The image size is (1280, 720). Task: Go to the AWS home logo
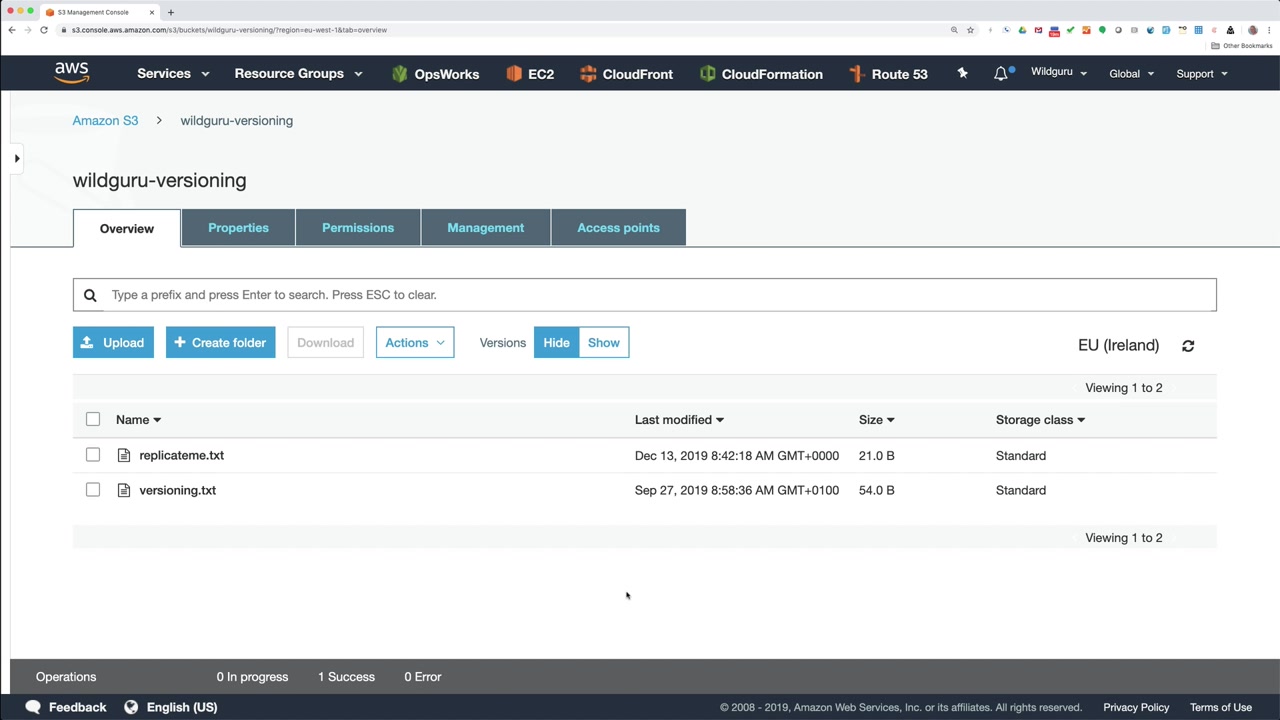(x=72, y=73)
